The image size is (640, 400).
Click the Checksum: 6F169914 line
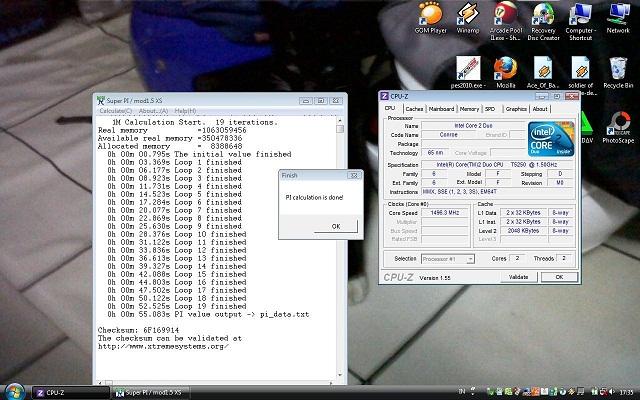(138, 330)
